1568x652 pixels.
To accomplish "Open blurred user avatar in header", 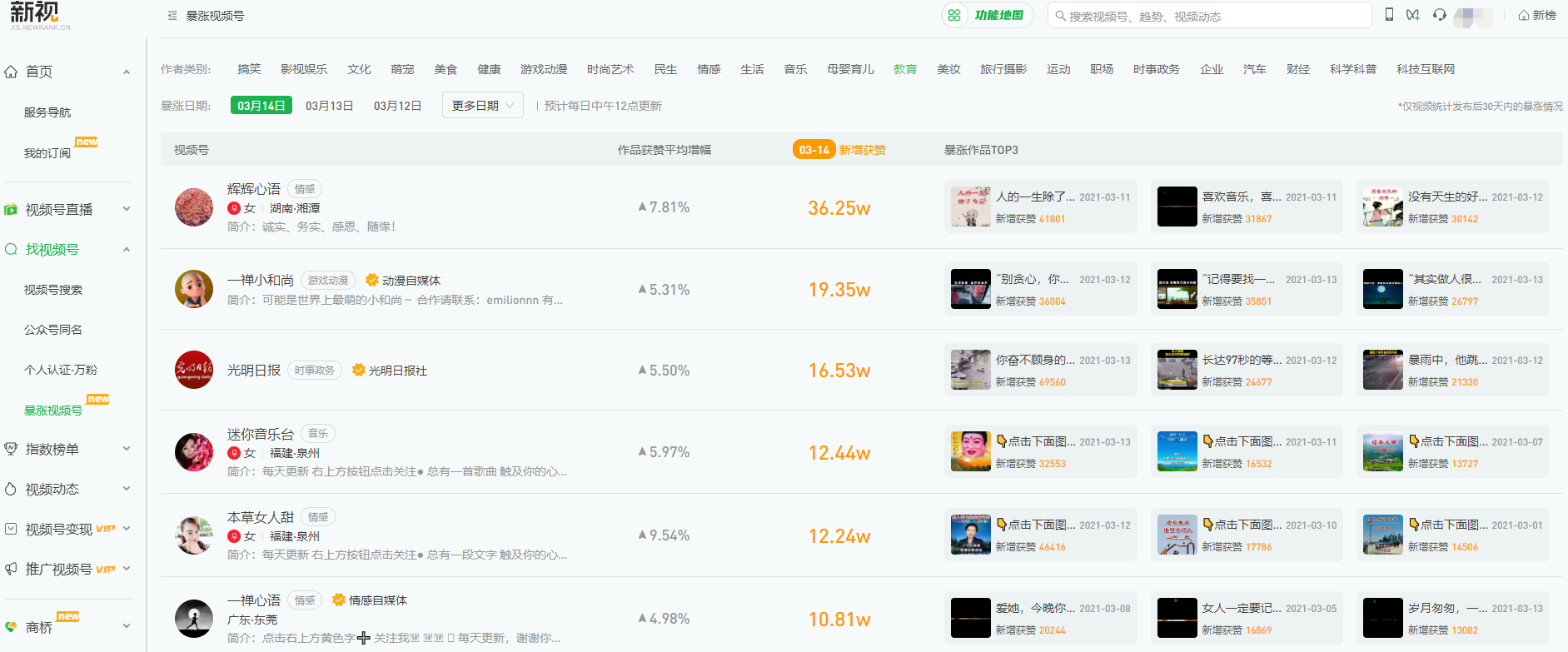I will pyautogui.click(x=1472, y=17).
